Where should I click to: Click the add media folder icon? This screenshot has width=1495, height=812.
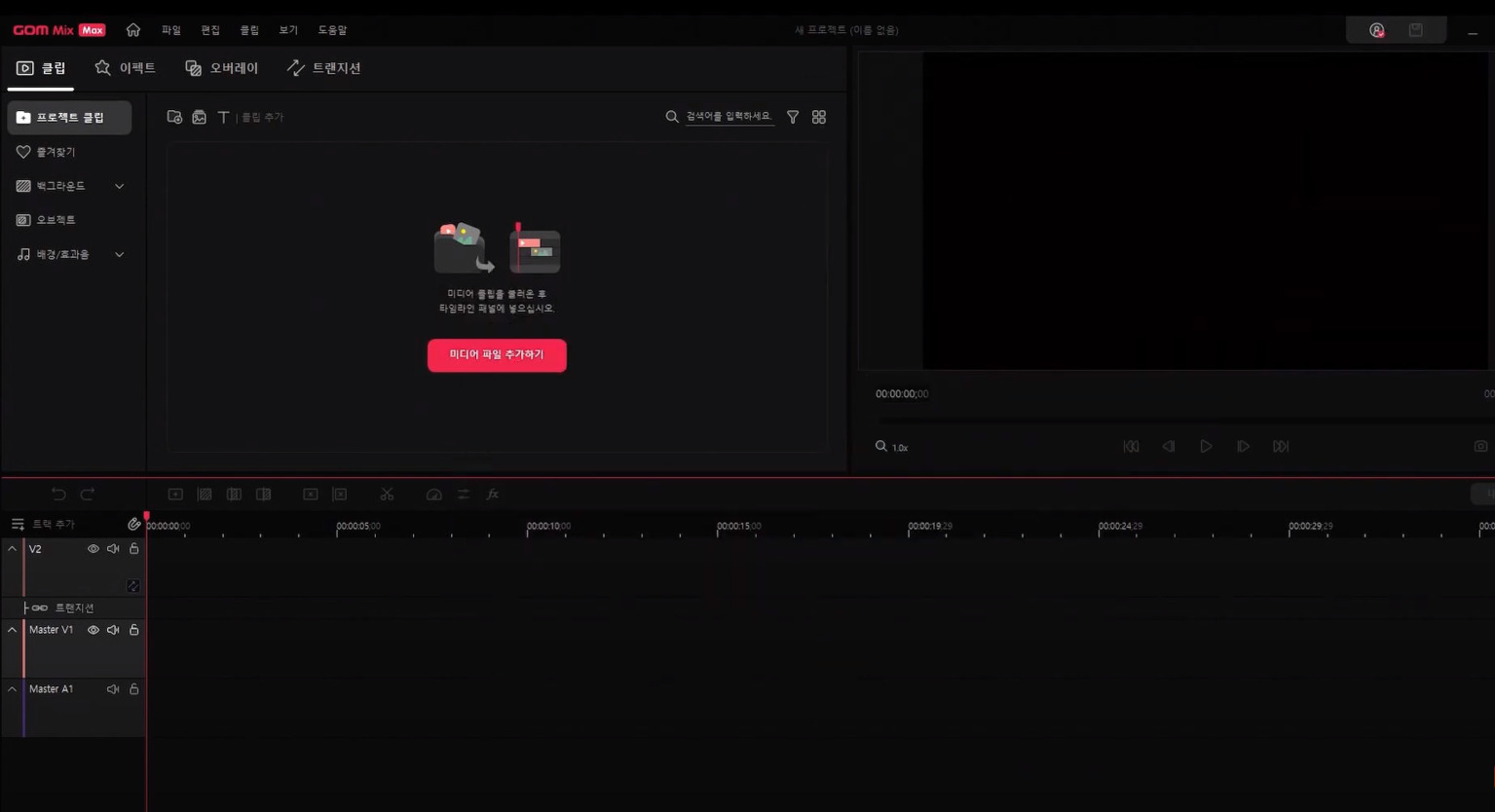(x=174, y=117)
